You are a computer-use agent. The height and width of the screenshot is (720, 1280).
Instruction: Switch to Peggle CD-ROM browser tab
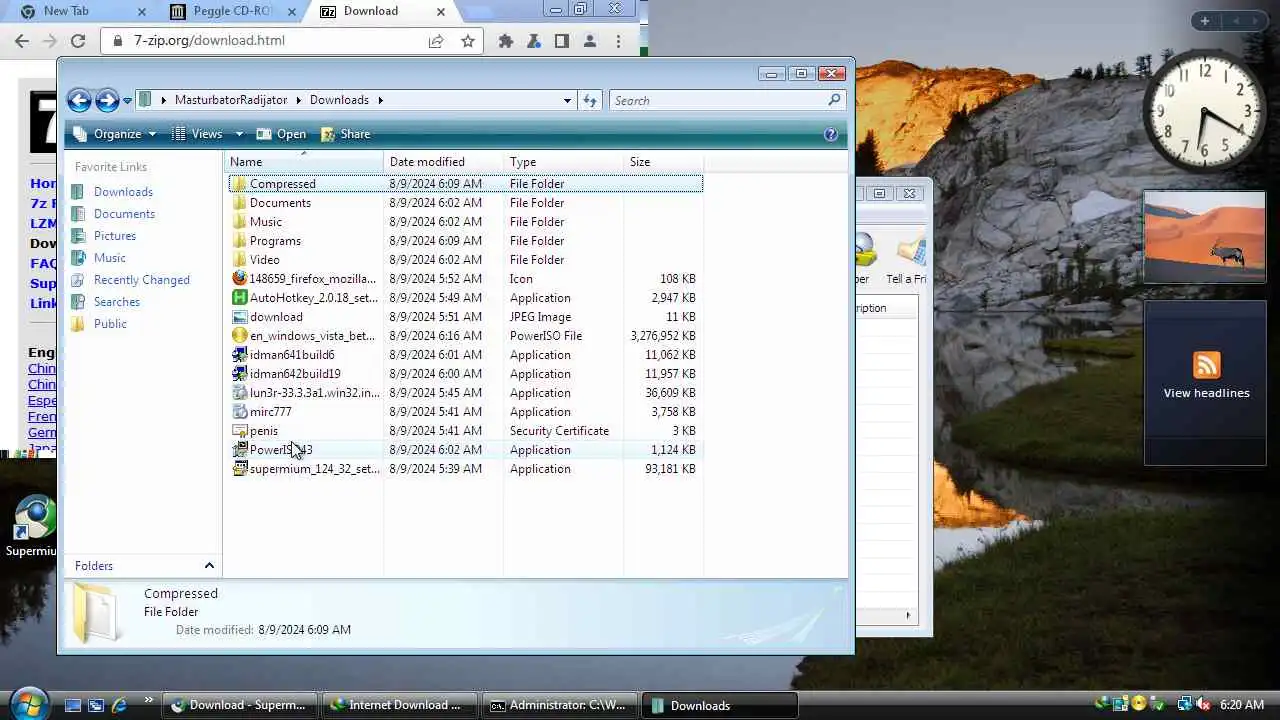[x=230, y=11]
